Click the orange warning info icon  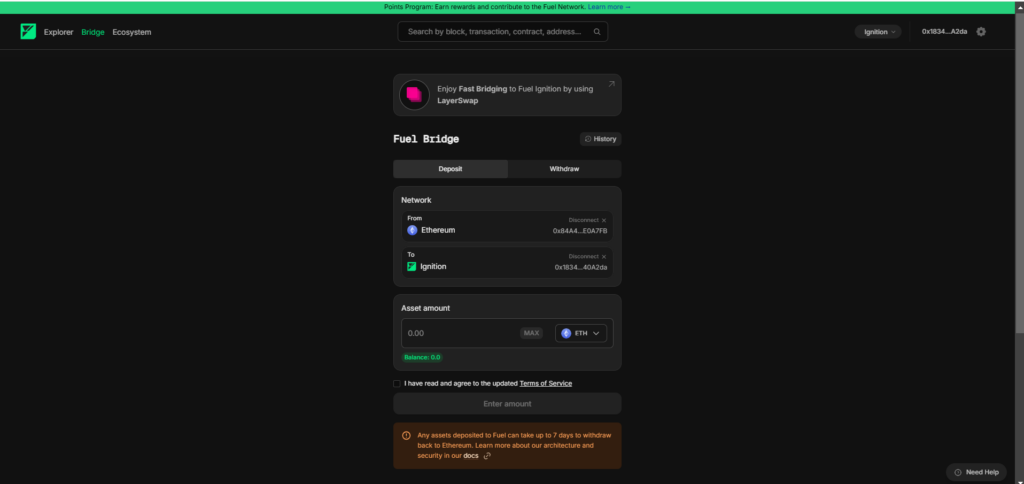point(406,436)
